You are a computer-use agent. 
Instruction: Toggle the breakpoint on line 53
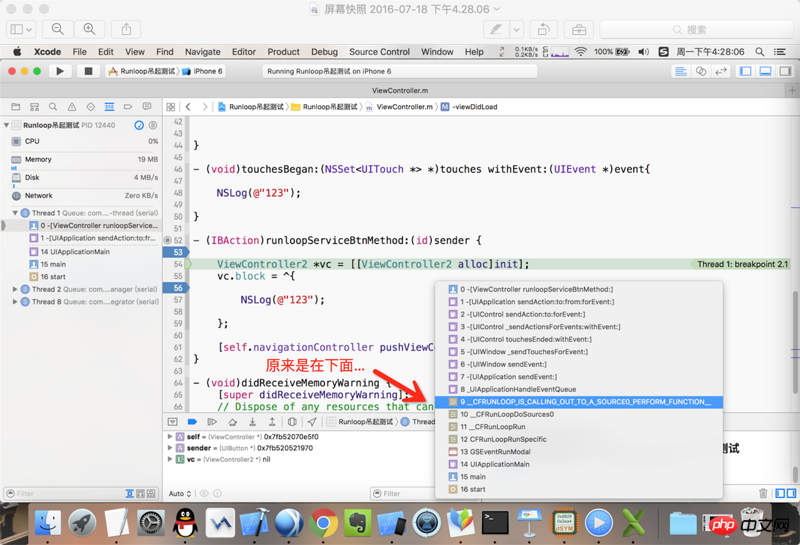(x=177, y=253)
